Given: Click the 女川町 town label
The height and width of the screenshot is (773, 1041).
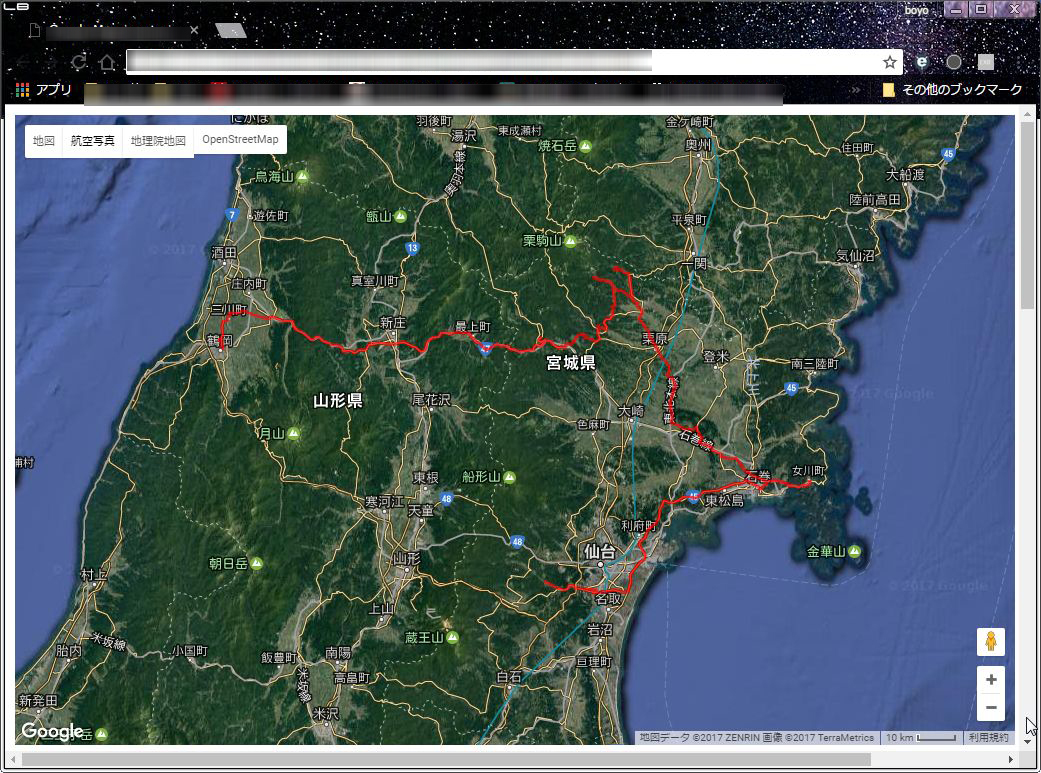Looking at the screenshot, I should pos(808,471).
